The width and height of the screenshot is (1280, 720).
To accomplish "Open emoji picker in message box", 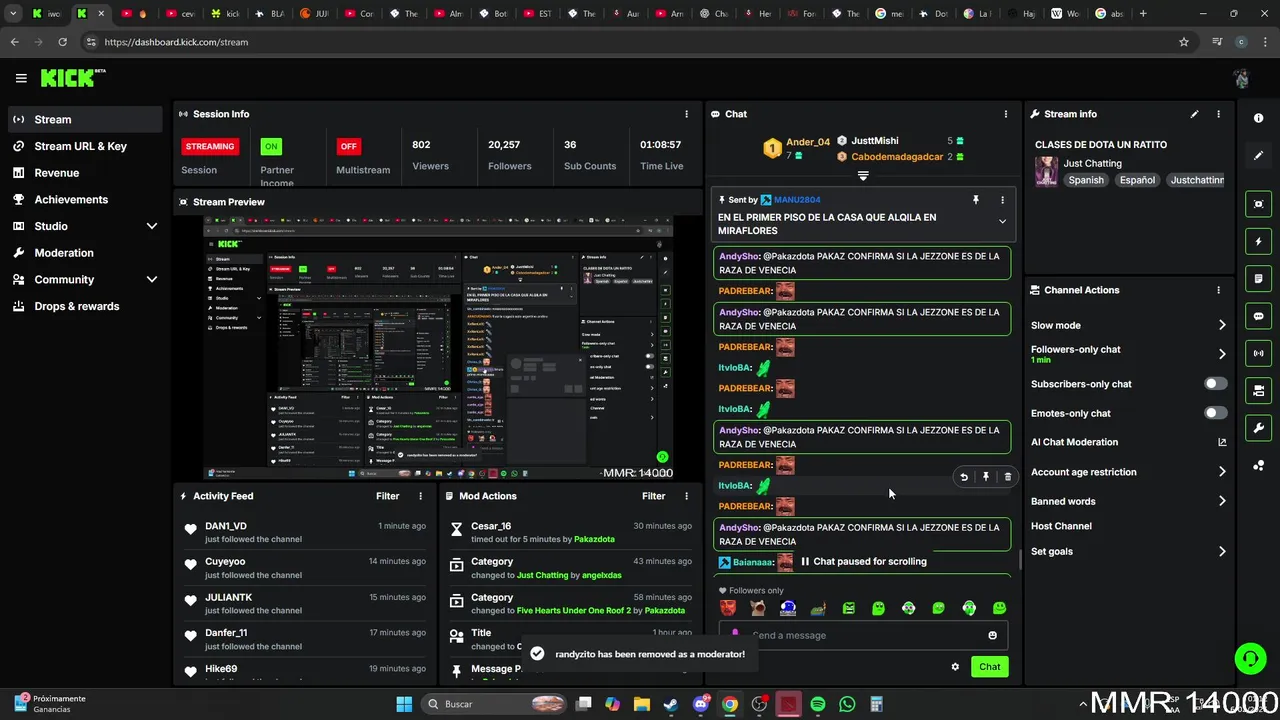I will point(992,635).
